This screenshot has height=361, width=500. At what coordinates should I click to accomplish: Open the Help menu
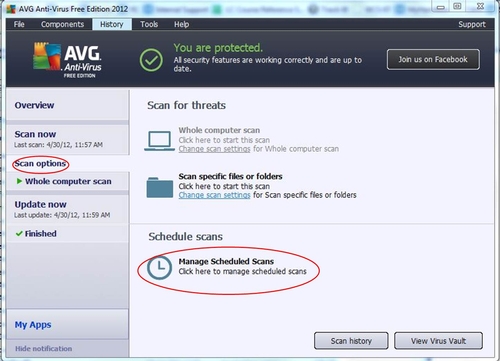[x=181, y=24]
